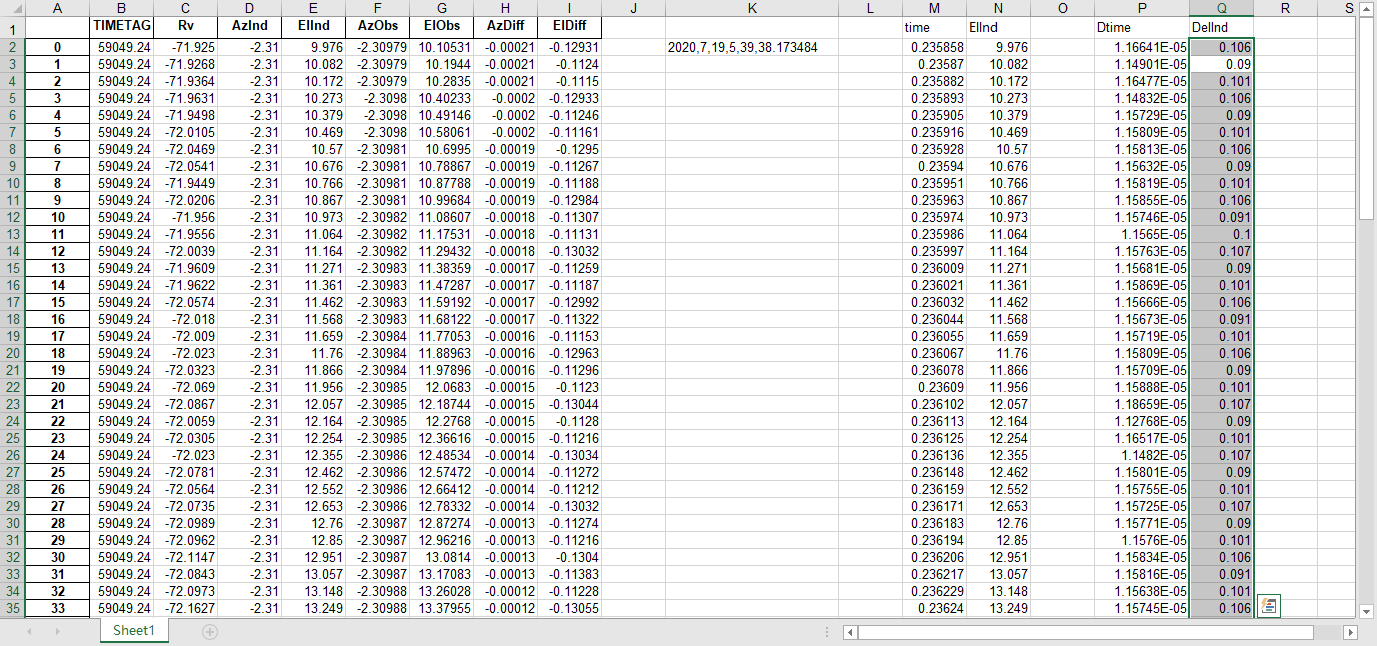The height and width of the screenshot is (646, 1377).
Task: Click the vertical scrollbar thumb
Action: click(1368, 120)
